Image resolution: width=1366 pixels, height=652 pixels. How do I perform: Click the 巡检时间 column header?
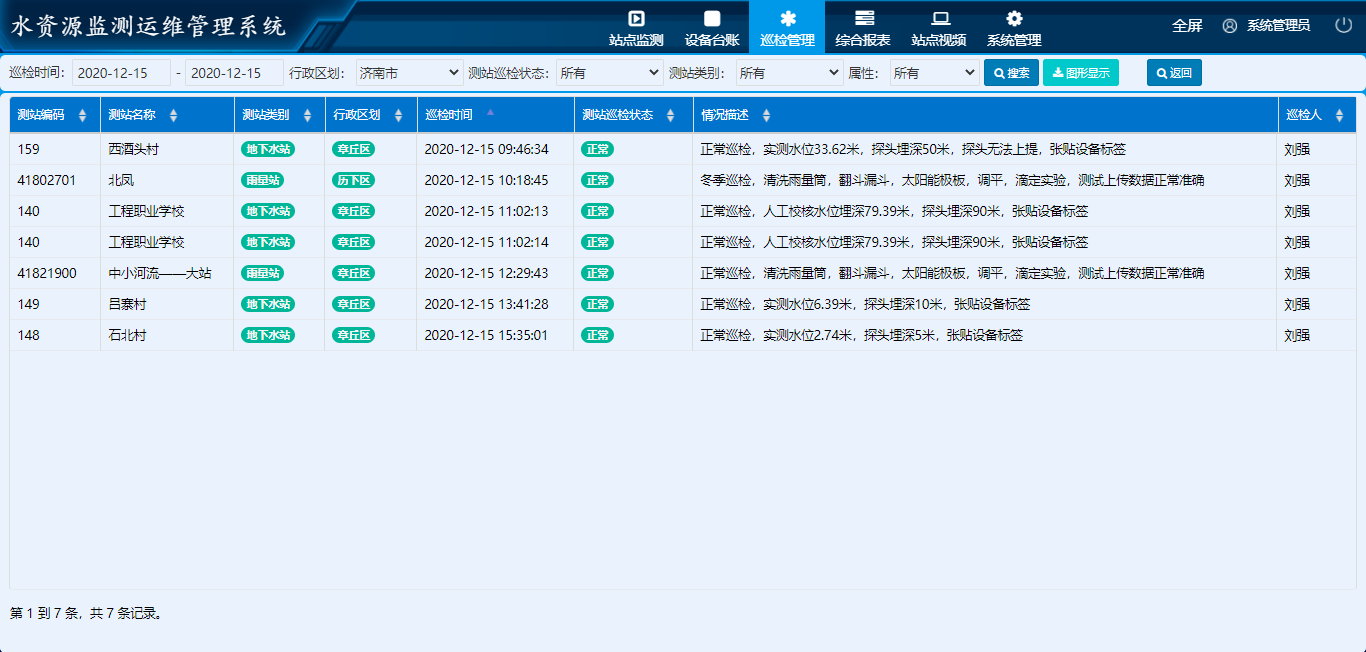449,115
